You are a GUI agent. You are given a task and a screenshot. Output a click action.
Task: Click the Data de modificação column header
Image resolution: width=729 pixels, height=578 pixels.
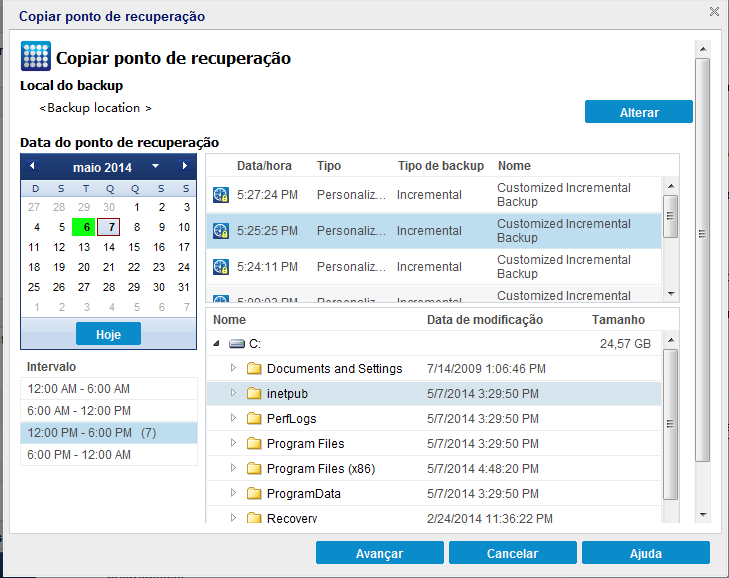pos(485,319)
